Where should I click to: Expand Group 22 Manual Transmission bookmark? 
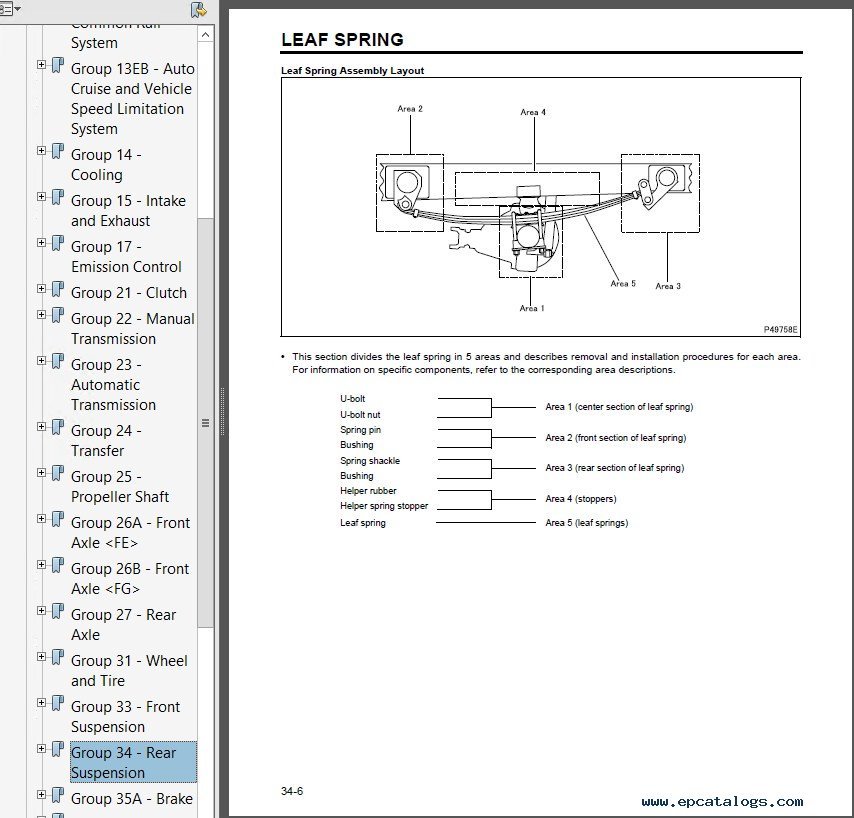click(41, 315)
